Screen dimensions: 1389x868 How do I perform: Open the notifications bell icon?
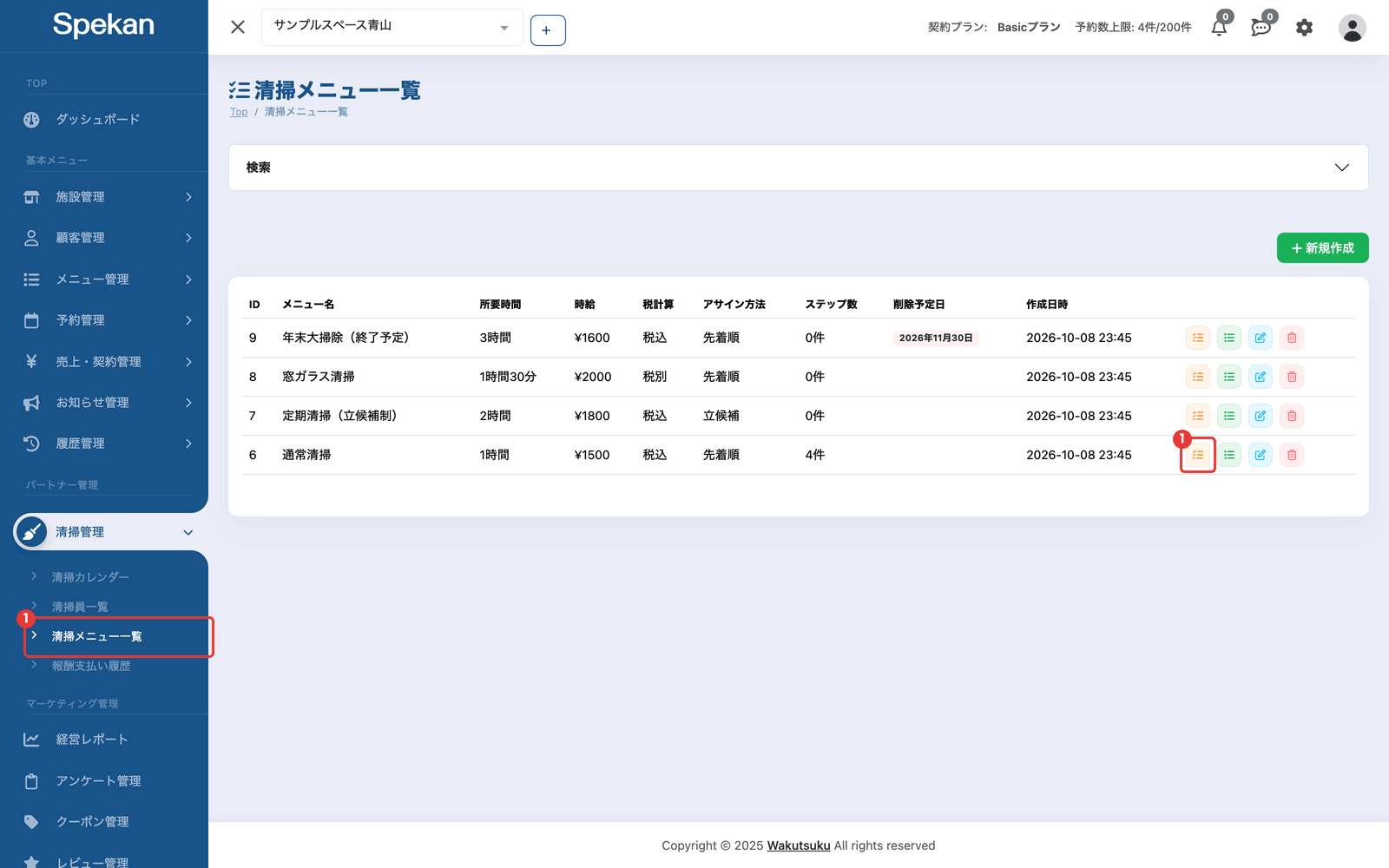point(1219,28)
